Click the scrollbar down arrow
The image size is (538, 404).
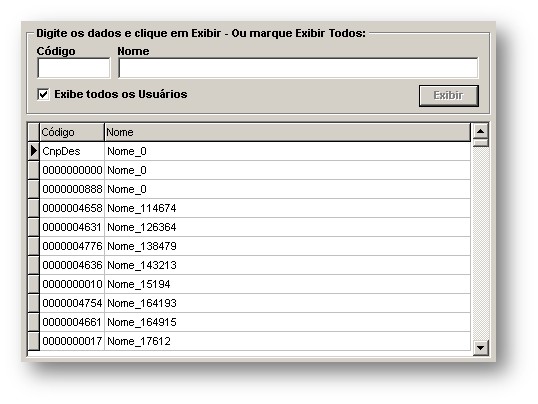click(x=480, y=348)
